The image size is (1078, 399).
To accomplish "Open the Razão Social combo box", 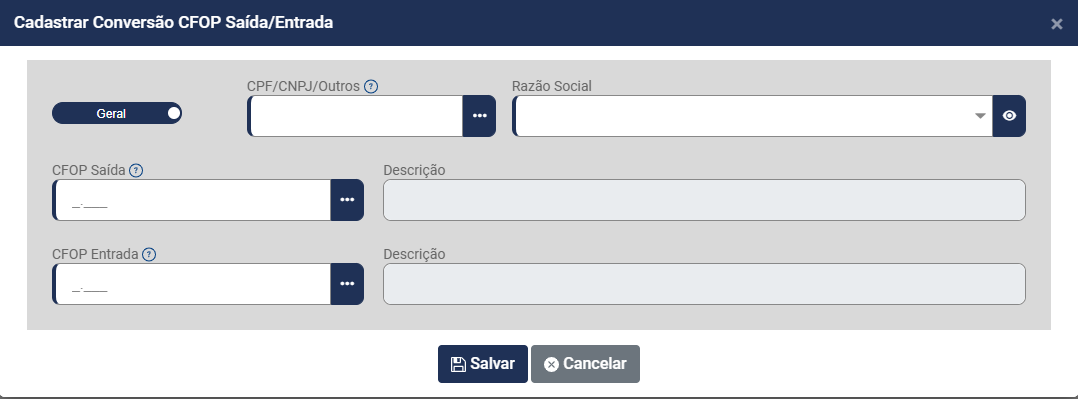I will tap(753, 116).
